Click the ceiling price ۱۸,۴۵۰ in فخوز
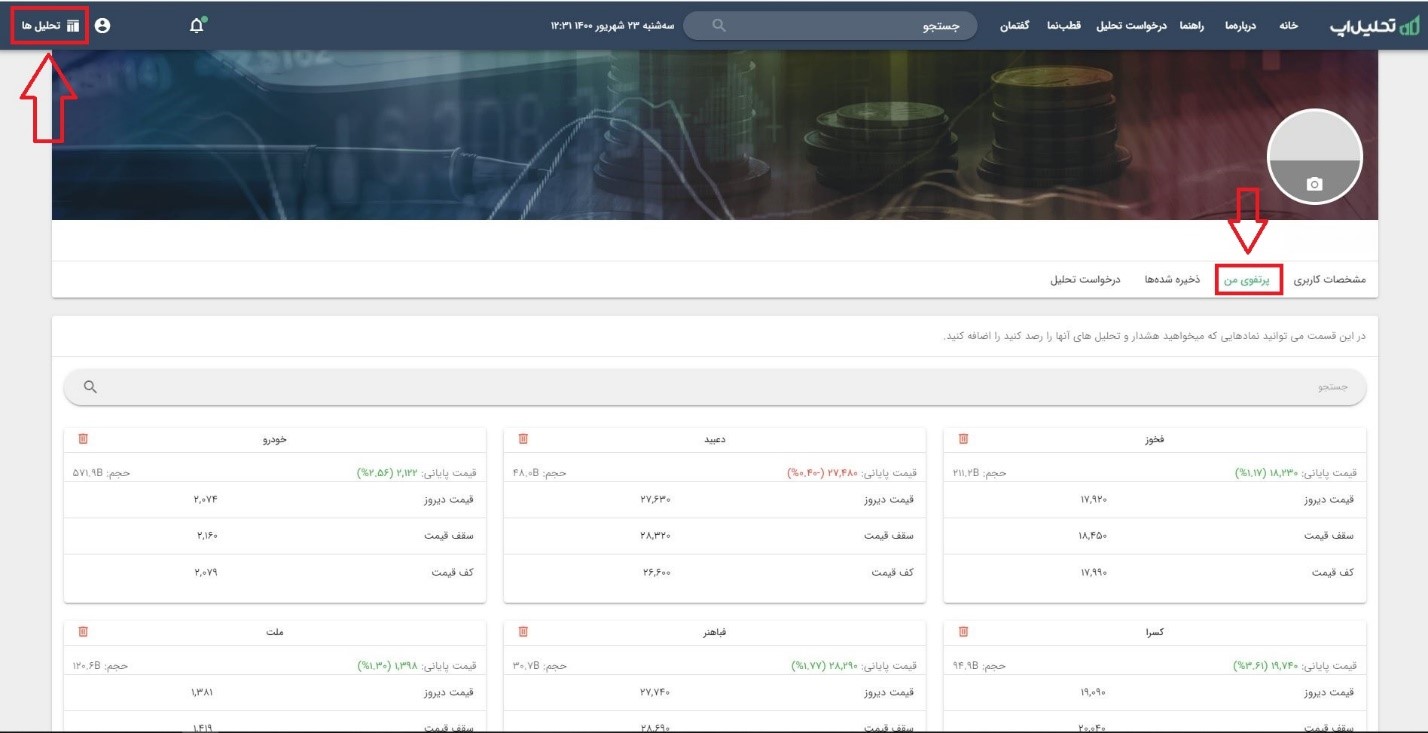The height and width of the screenshot is (733, 1428). click(1094, 536)
